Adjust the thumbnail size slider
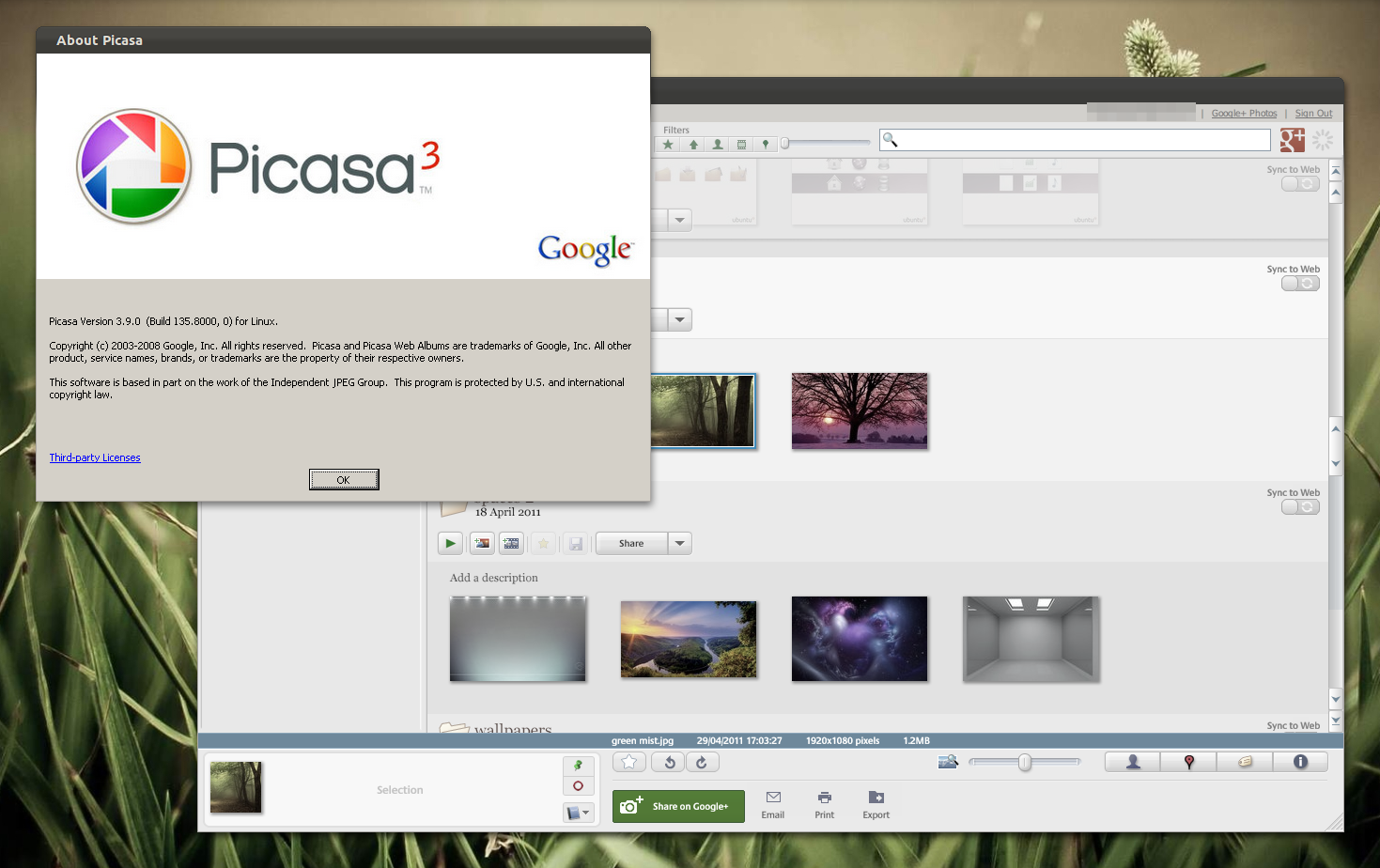This screenshot has height=868, width=1380. [x=1025, y=762]
